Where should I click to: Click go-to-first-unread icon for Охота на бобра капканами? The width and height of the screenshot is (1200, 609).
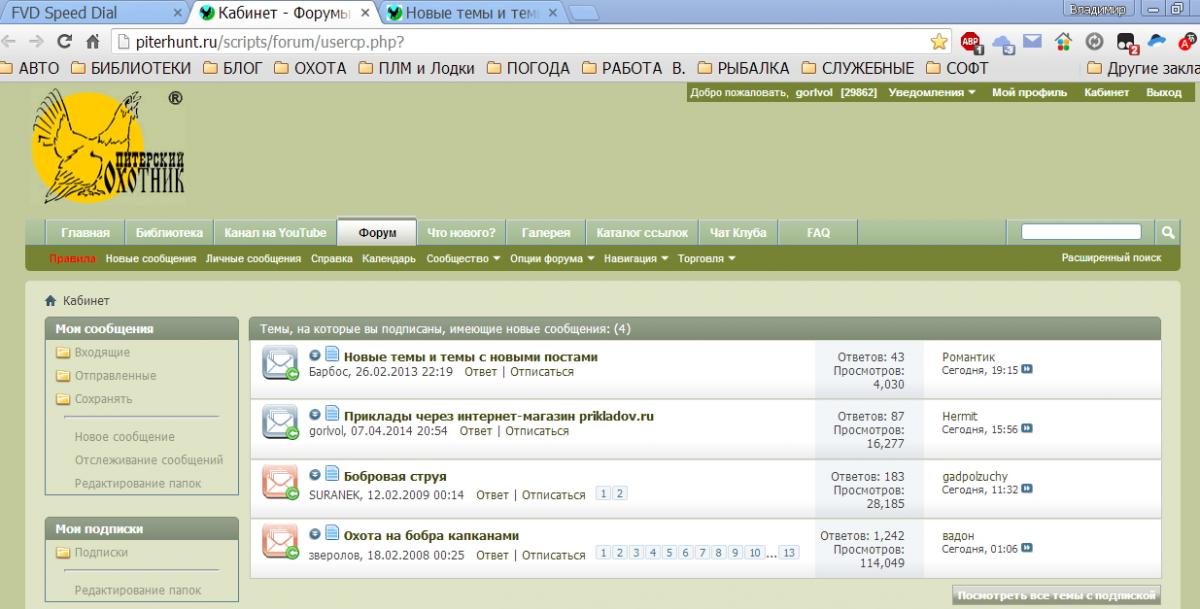315,536
